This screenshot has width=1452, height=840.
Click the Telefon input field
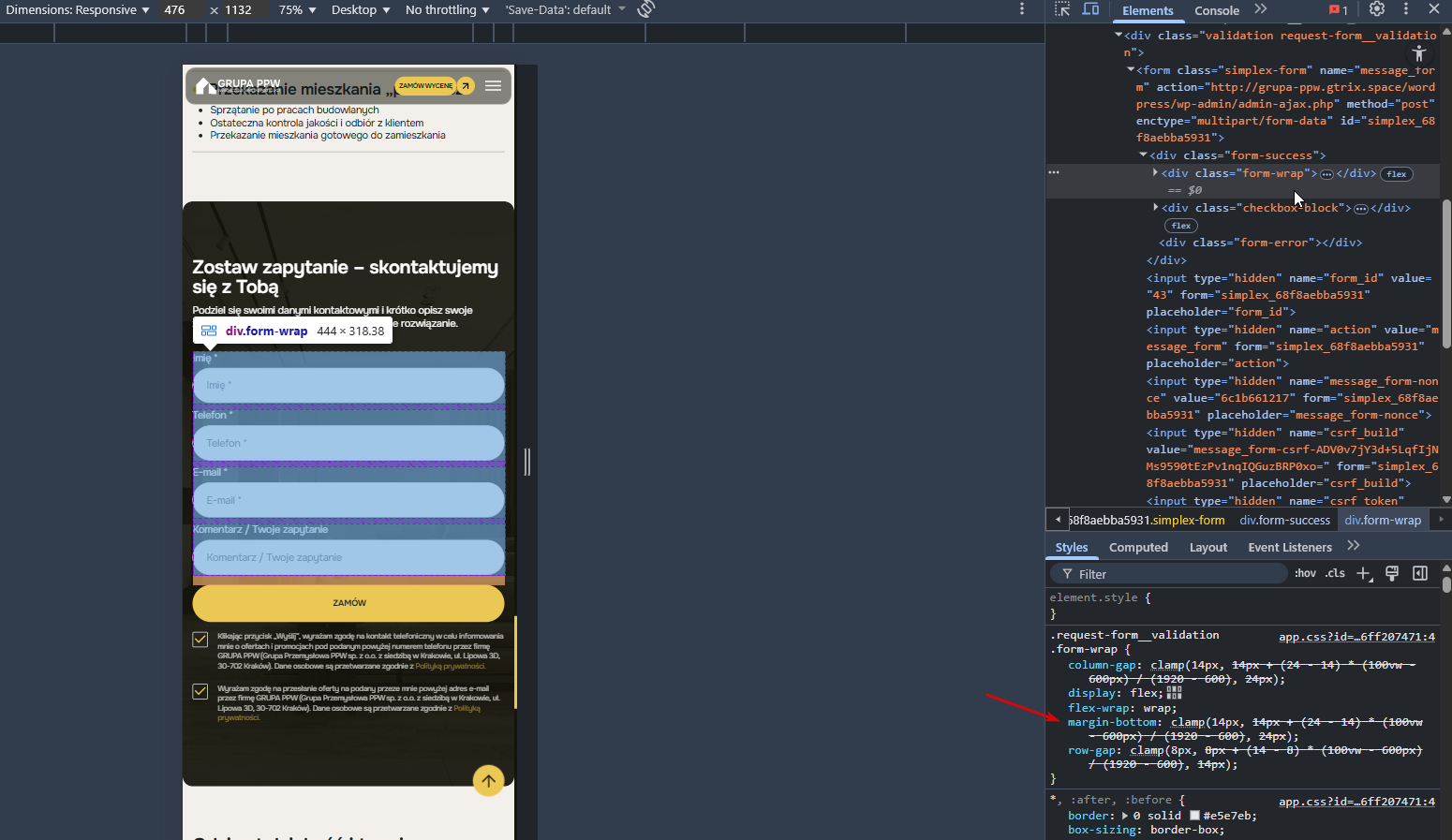348,443
